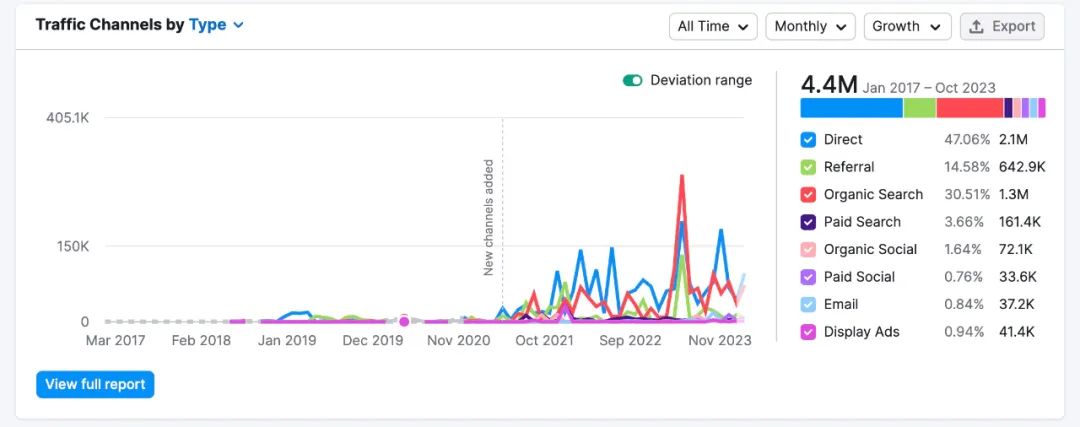
Task: Click the upload arrow icon in Export
Action: tap(976, 26)
